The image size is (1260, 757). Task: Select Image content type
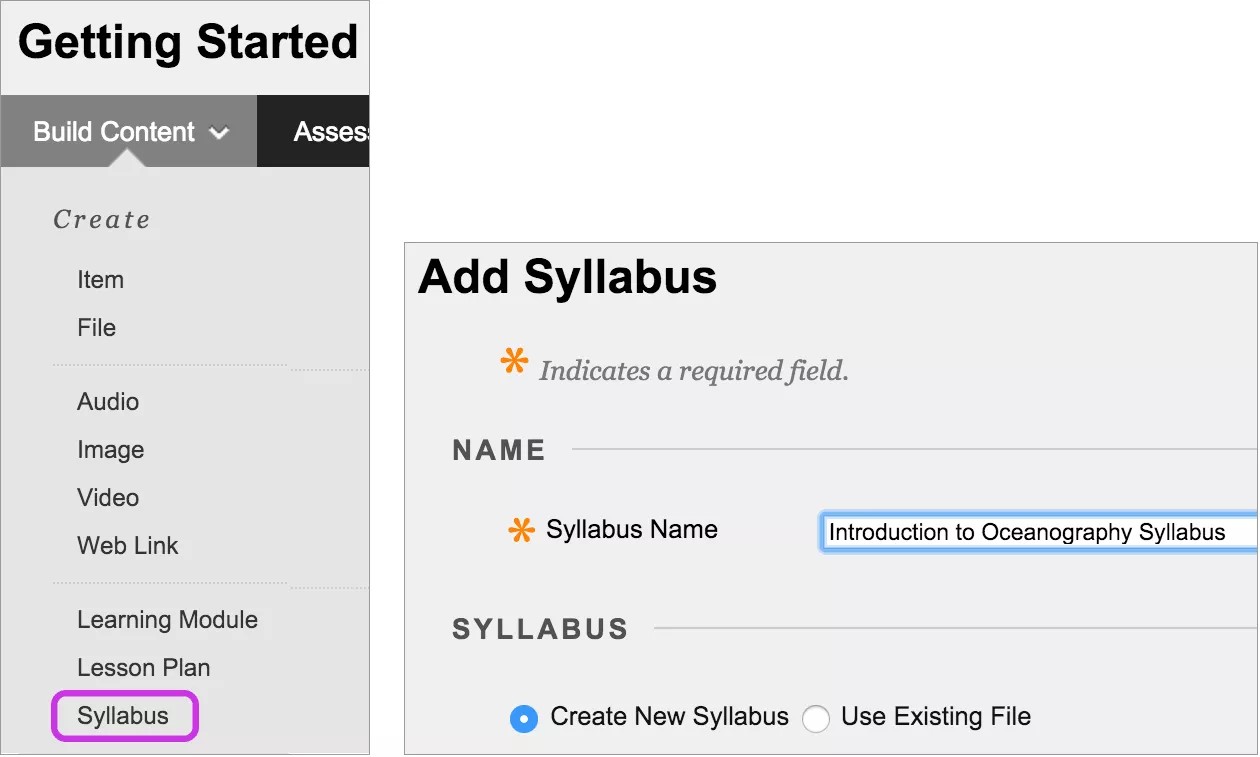coord(110,450)
